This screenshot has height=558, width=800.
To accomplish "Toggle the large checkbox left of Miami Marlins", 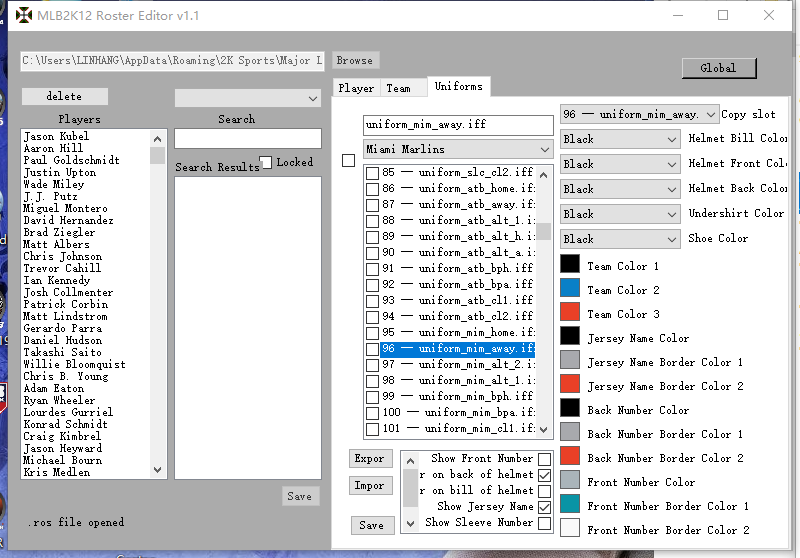I will pos(348,161).
